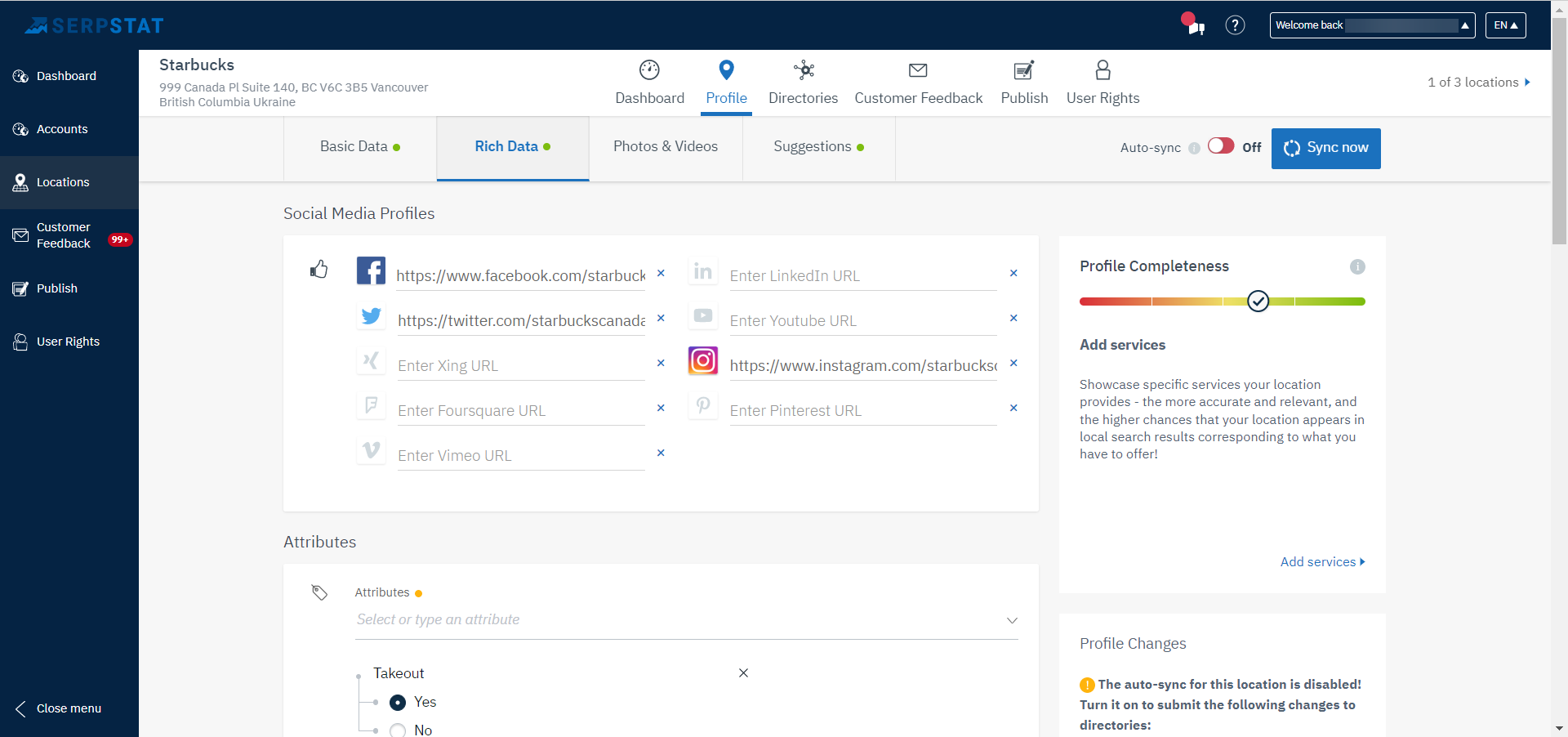Viewport: 1568px width, 737px height.
Task: Expand the Welcome back account dropdown
Action: [1372, 25]
